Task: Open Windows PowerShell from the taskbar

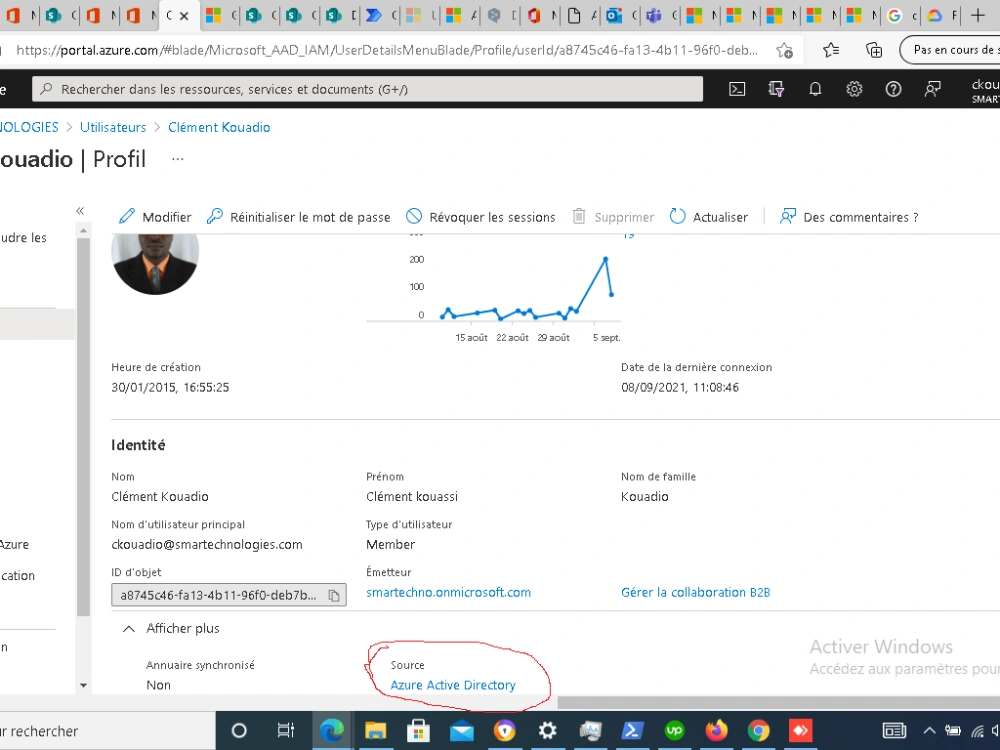Action: [632, 730]
